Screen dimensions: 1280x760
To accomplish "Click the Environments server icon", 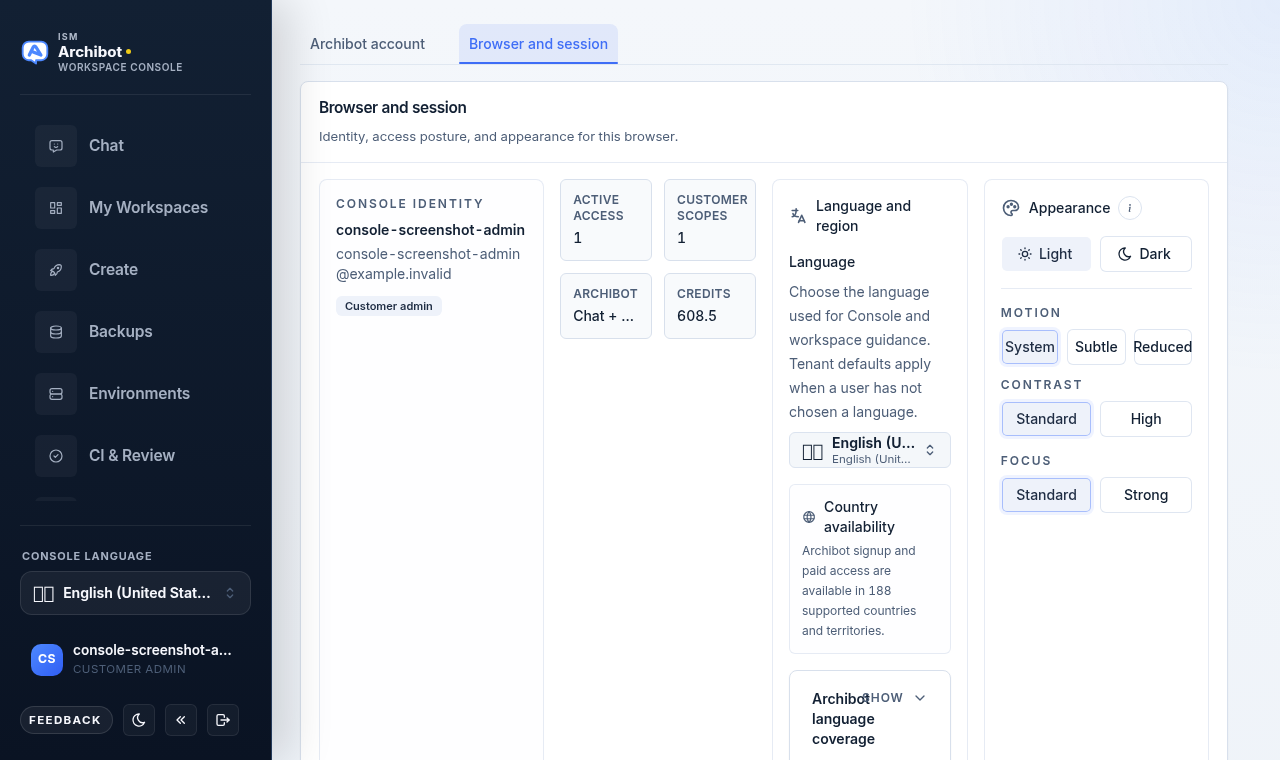I will tap(56, 394).
